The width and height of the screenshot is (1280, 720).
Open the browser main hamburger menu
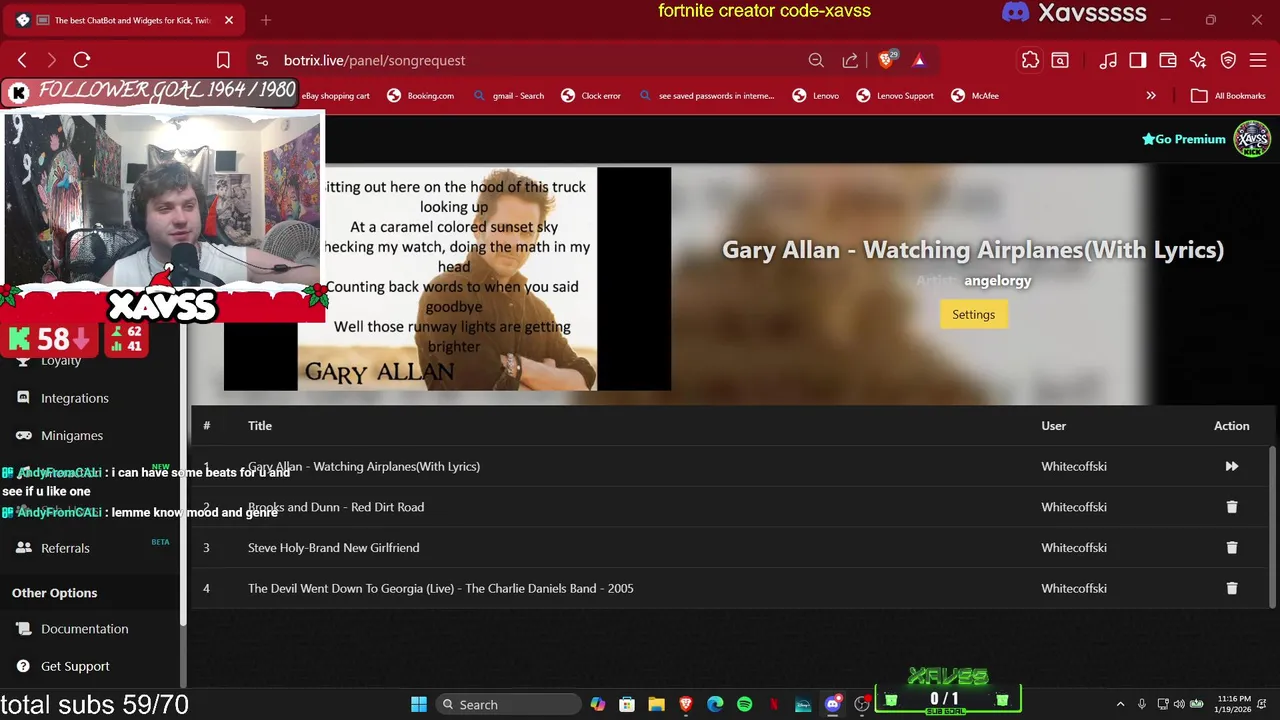click(x=1258, y=60)
